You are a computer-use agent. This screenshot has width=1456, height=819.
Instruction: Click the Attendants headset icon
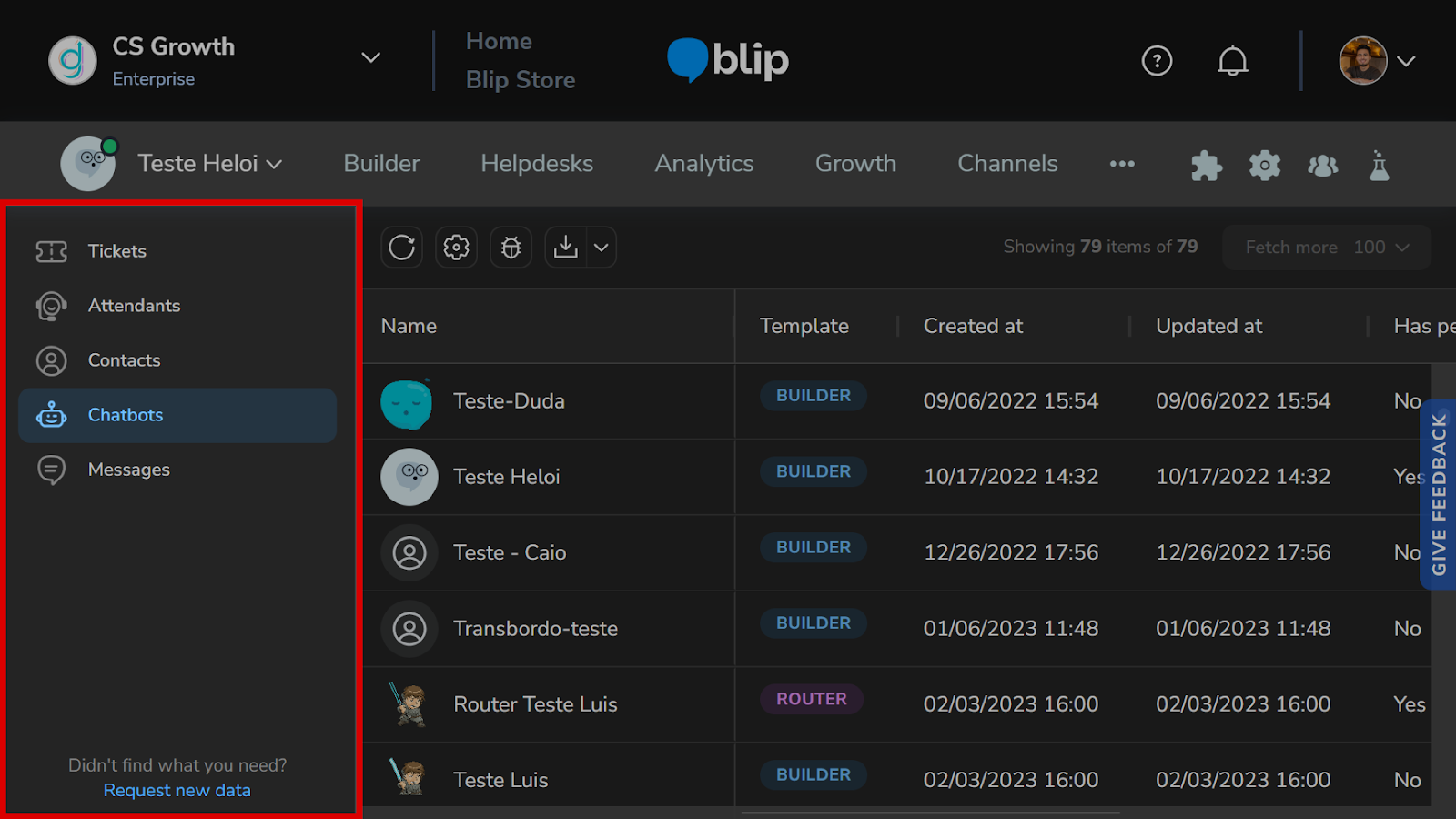[52, 306]
